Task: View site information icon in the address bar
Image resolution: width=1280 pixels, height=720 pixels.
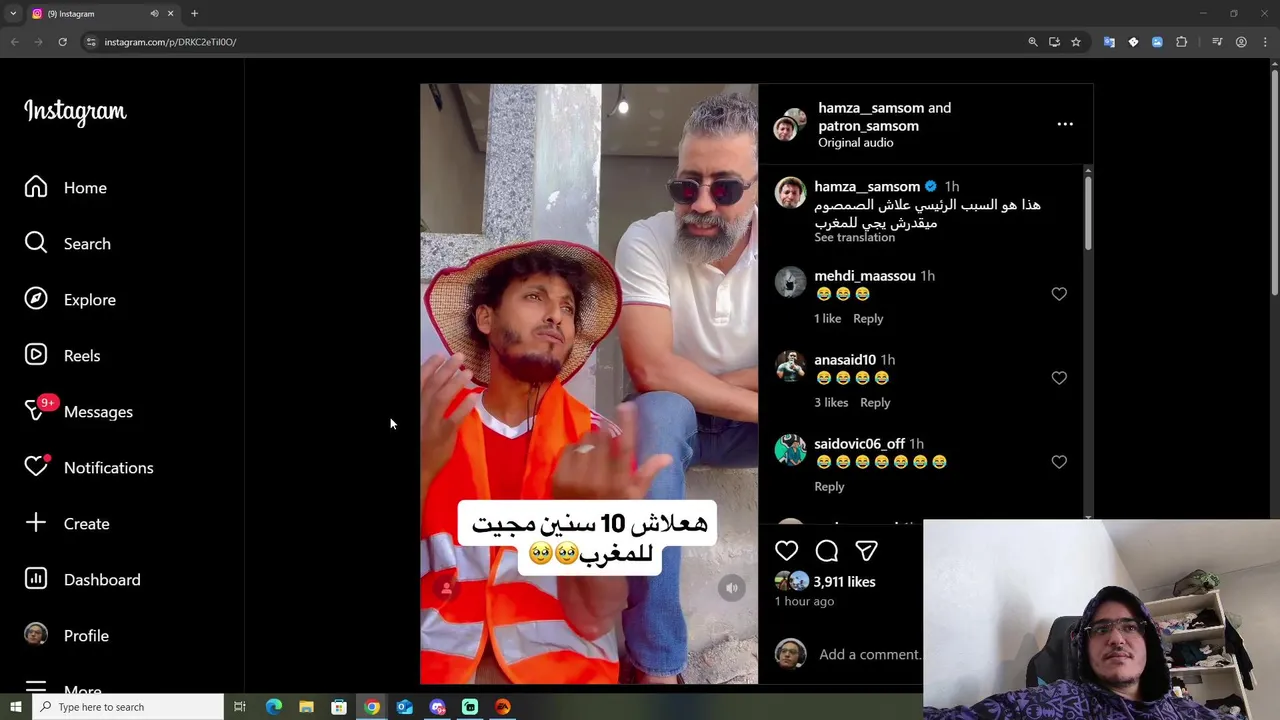Action: [x=91, y=42]
